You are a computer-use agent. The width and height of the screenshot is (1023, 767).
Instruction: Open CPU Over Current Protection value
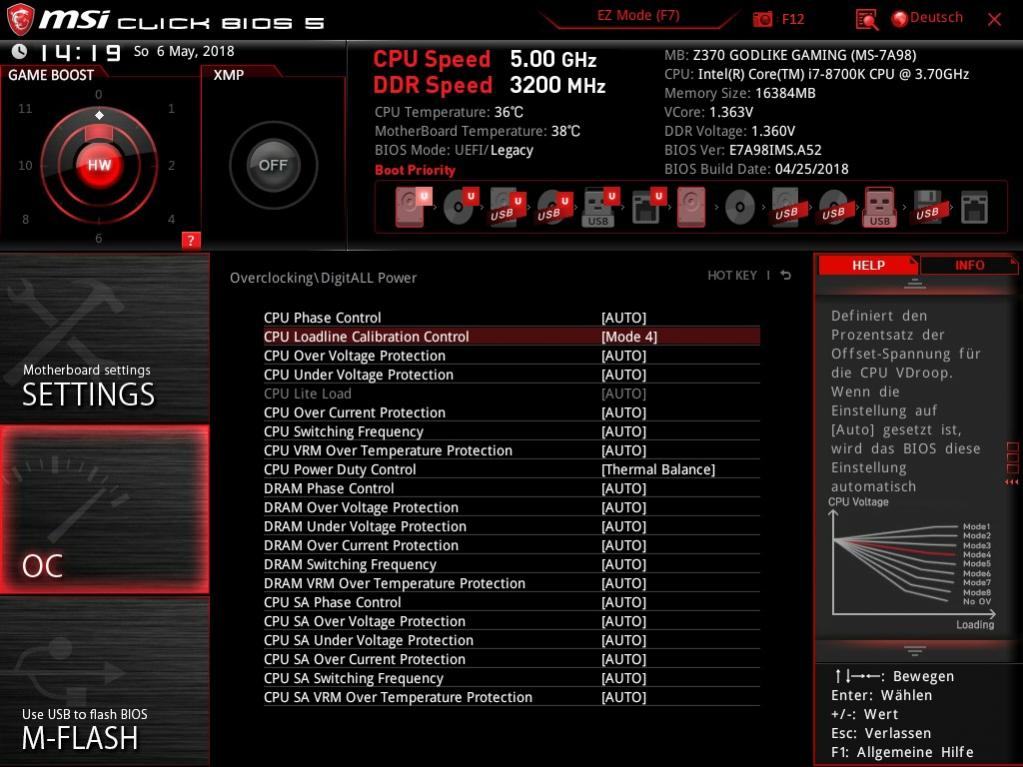624,412
